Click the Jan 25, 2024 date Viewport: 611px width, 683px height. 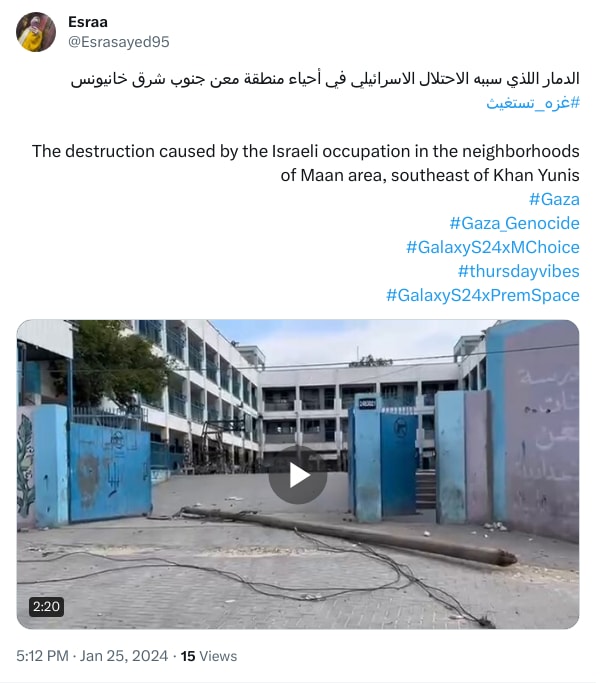coord(124,656)
